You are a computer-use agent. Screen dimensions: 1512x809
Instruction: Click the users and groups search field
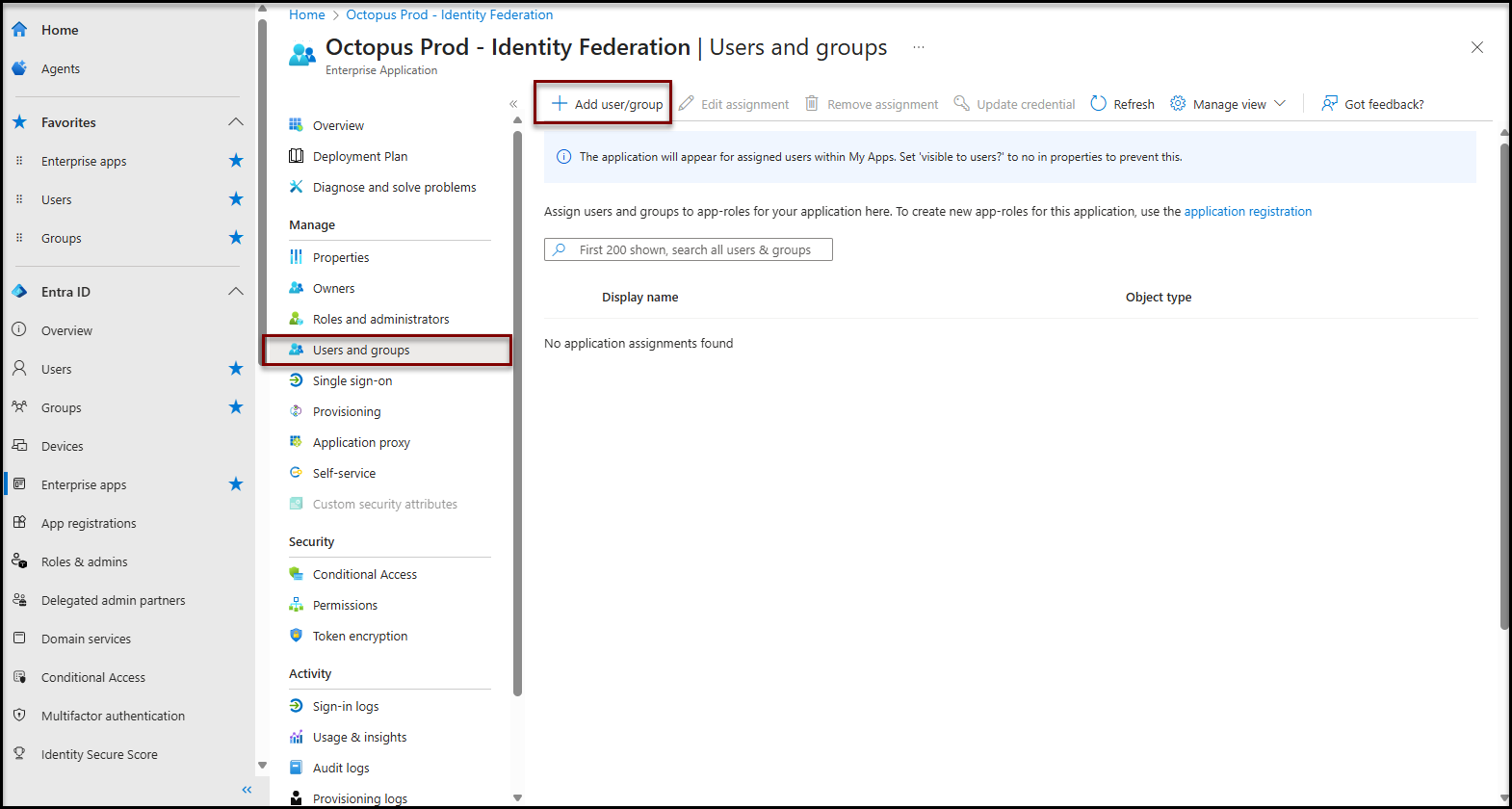(698, 249)
